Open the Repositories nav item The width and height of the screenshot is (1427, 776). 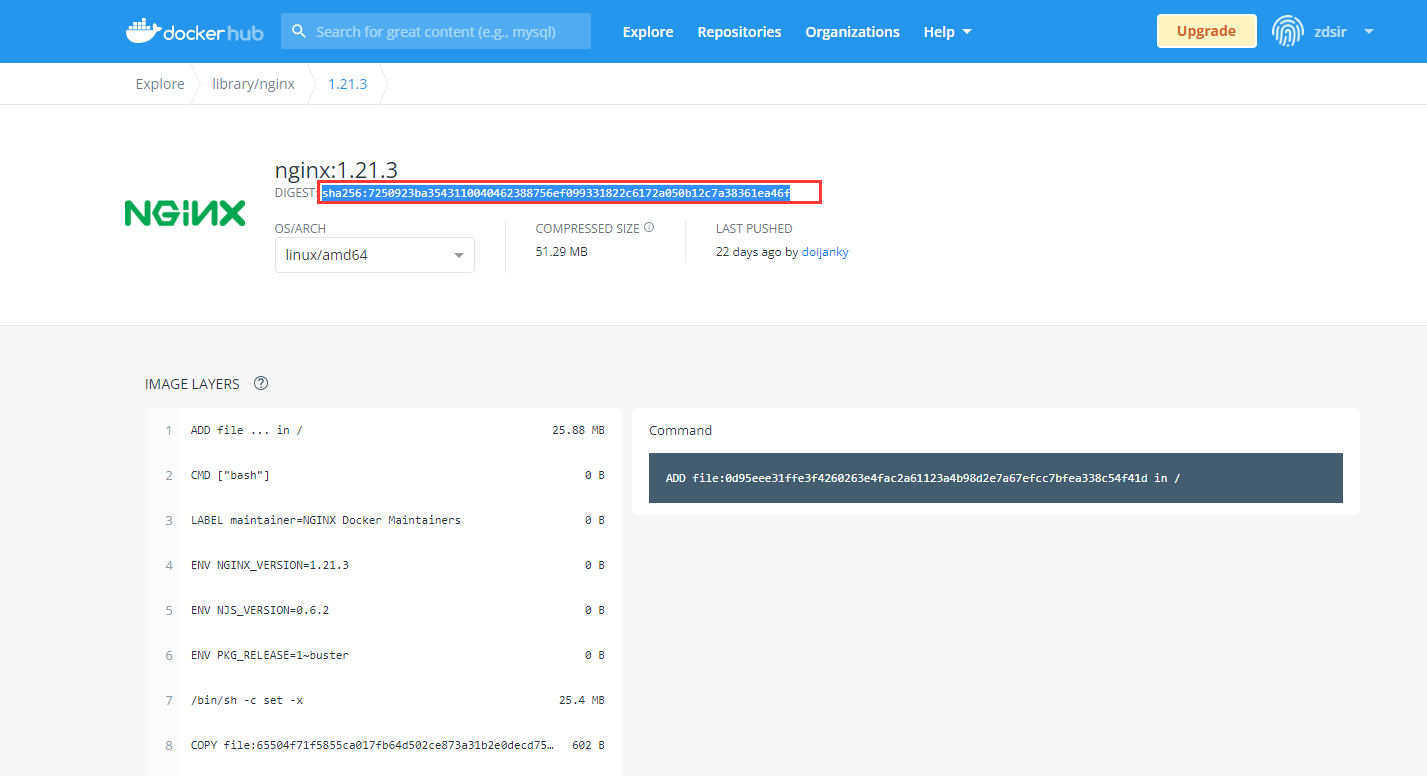[x=739, y=32]
